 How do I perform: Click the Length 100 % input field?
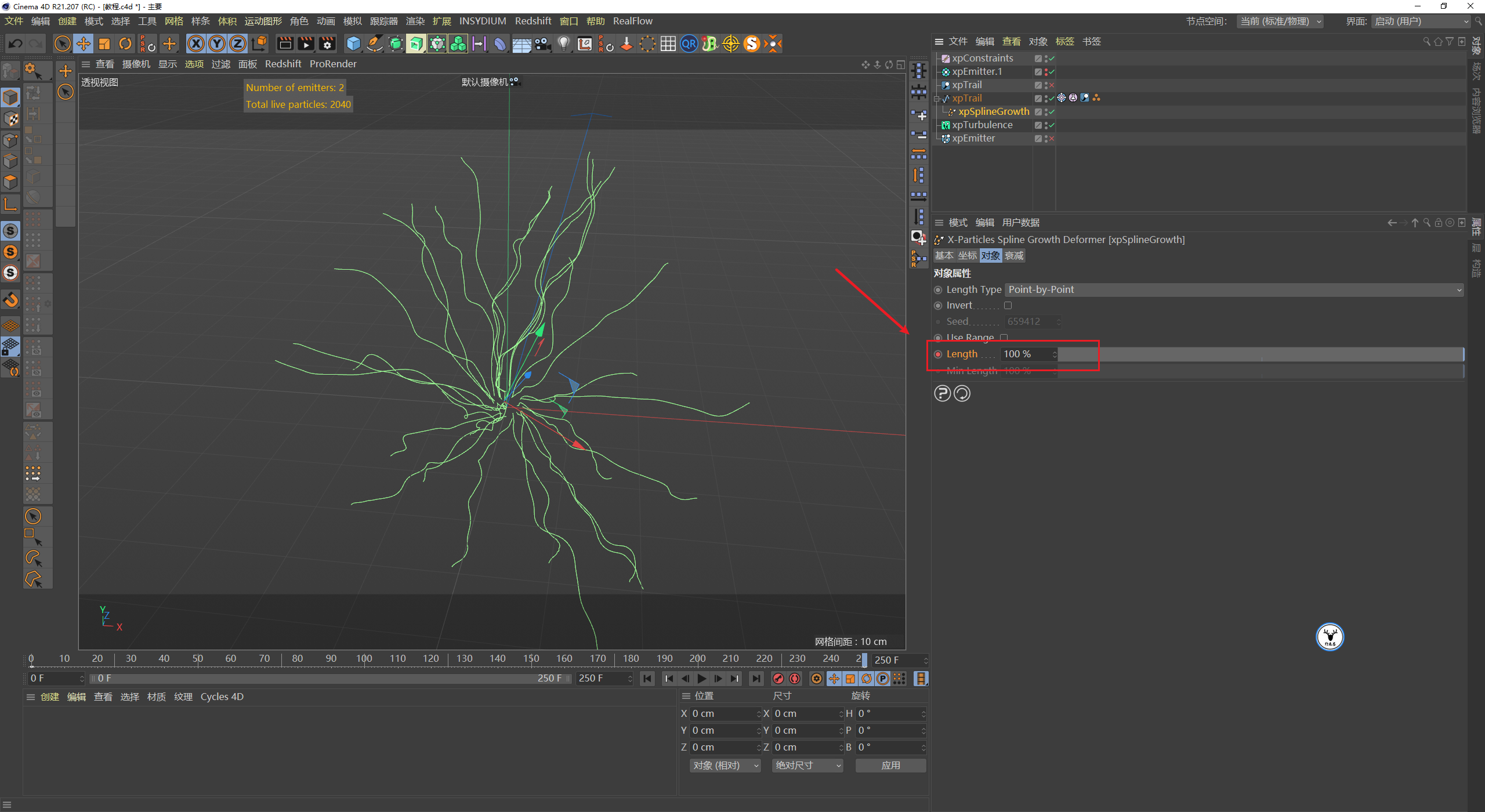click(x=1026, y=354)
